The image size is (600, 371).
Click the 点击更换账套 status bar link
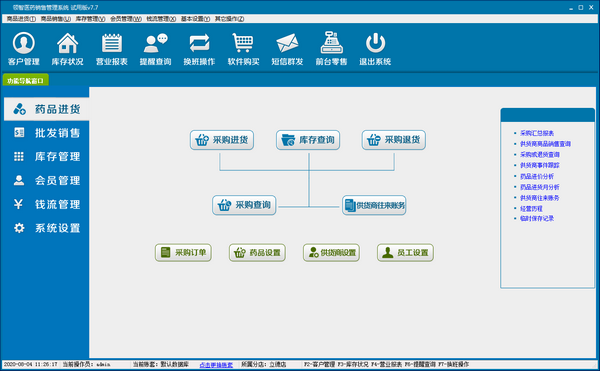click(216, 365)
